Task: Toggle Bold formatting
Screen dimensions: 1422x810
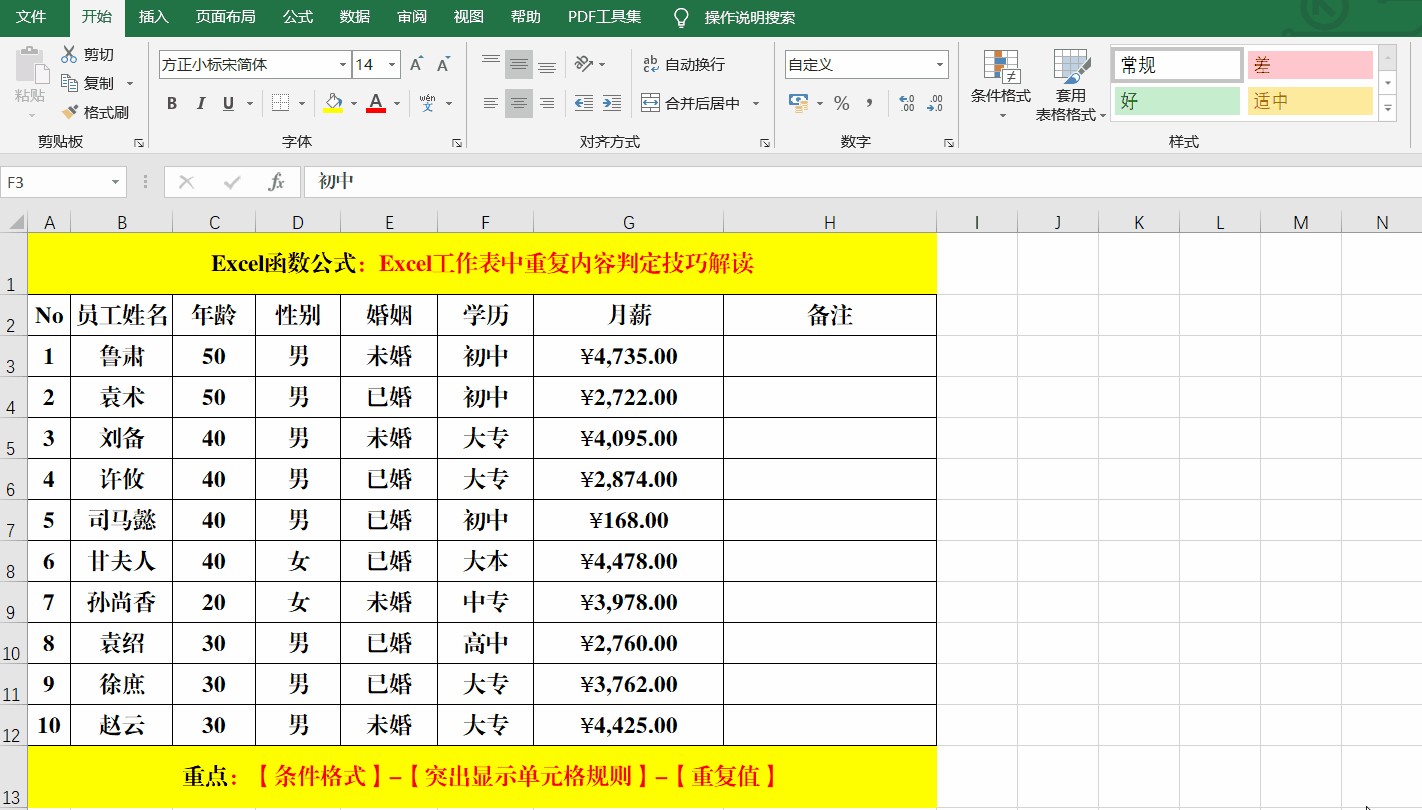Action: tap(172, 103)
